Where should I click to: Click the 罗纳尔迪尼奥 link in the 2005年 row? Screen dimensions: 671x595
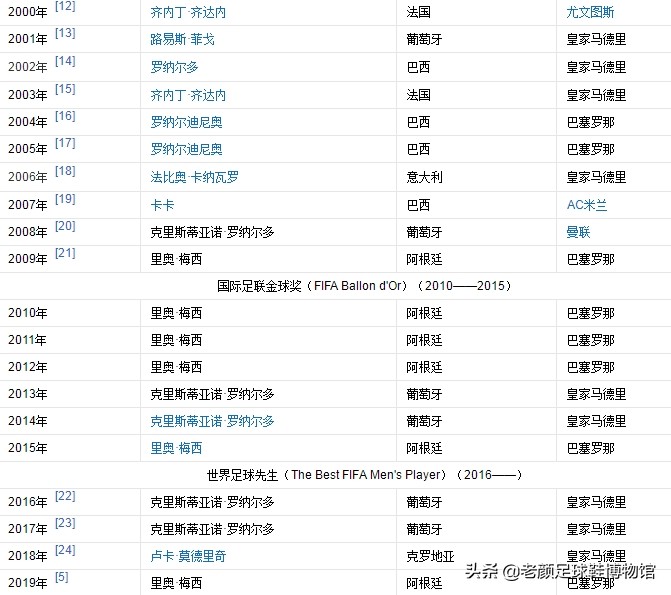(186, 149)
